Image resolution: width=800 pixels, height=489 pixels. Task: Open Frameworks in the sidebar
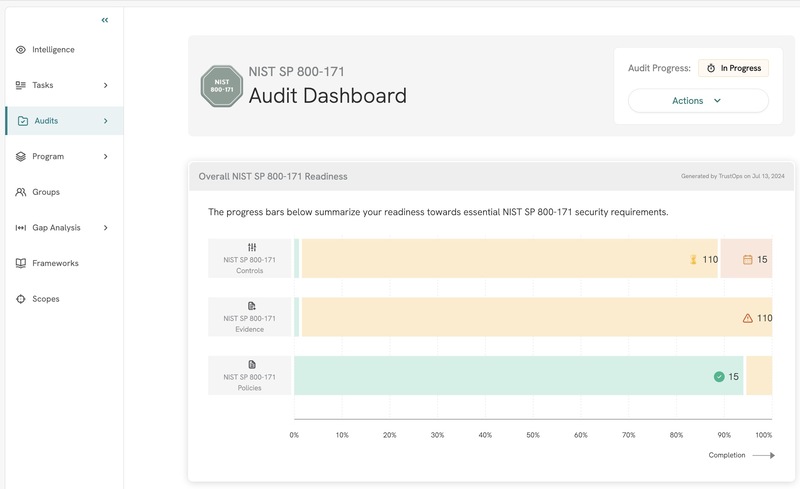click(64, 263)
